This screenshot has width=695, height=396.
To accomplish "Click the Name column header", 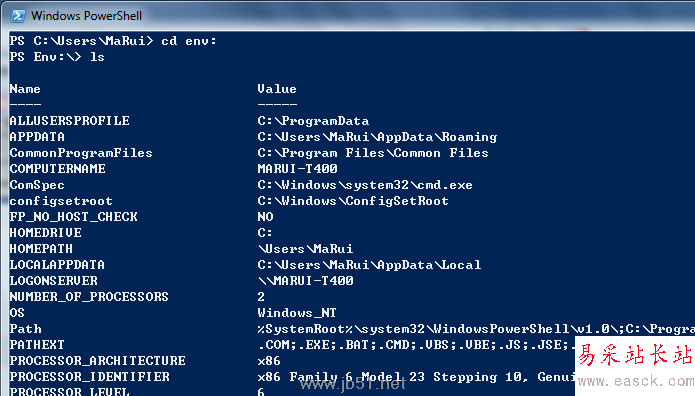I will (x=25, y=89).
